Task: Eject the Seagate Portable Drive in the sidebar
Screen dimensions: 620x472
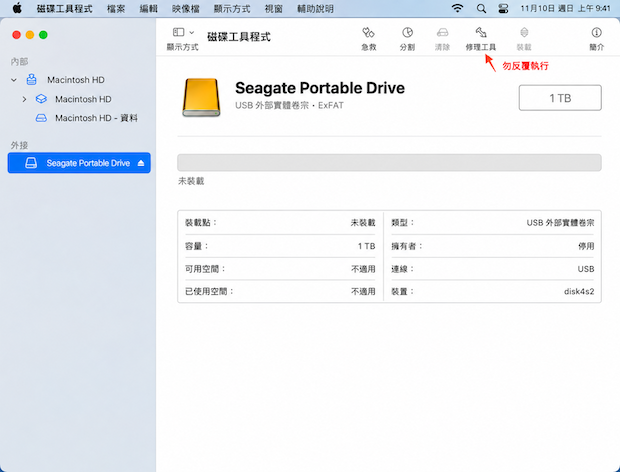Action: [x=141, y=163]
